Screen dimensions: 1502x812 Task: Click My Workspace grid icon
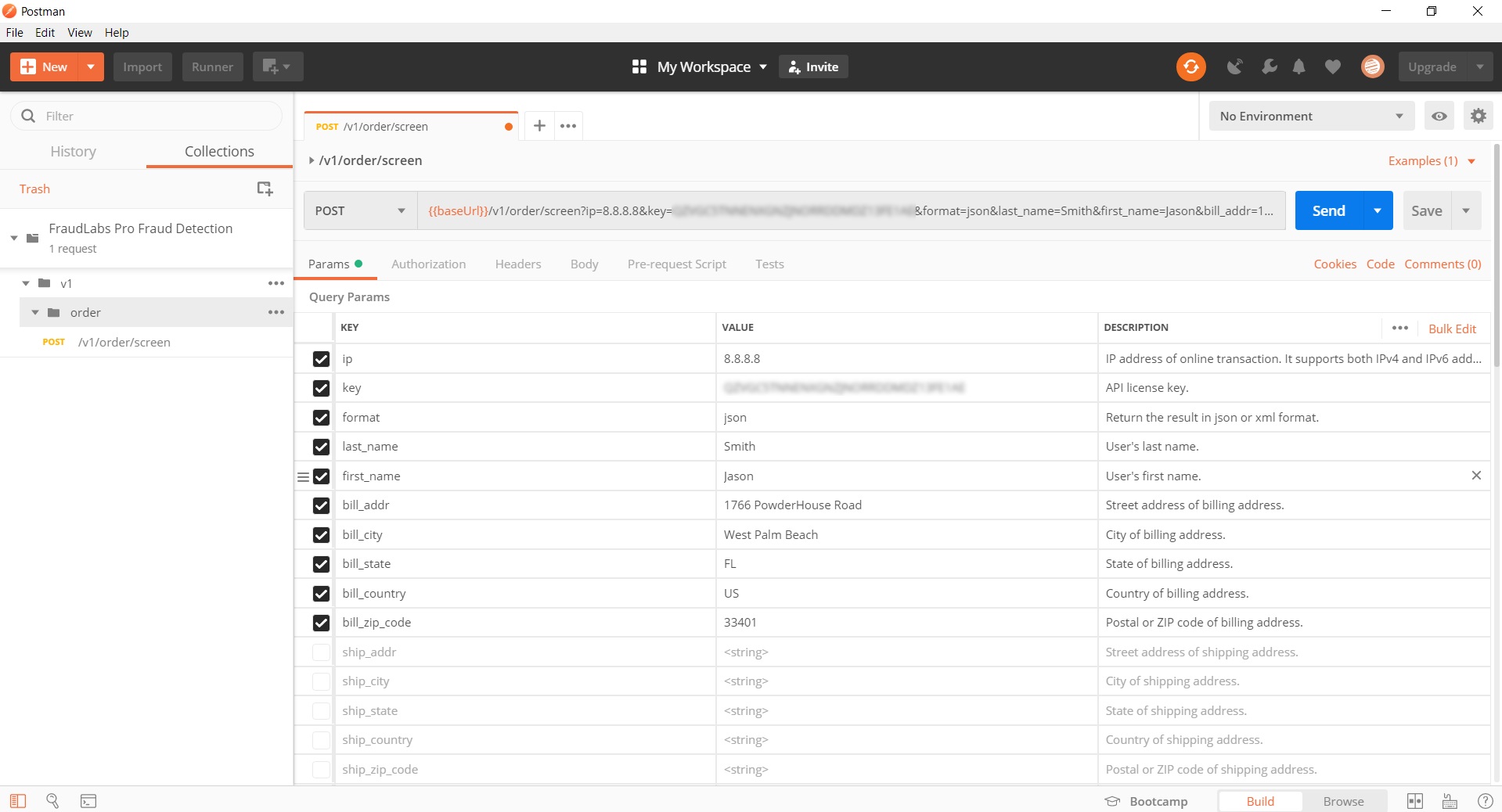[x=639, y=66]
